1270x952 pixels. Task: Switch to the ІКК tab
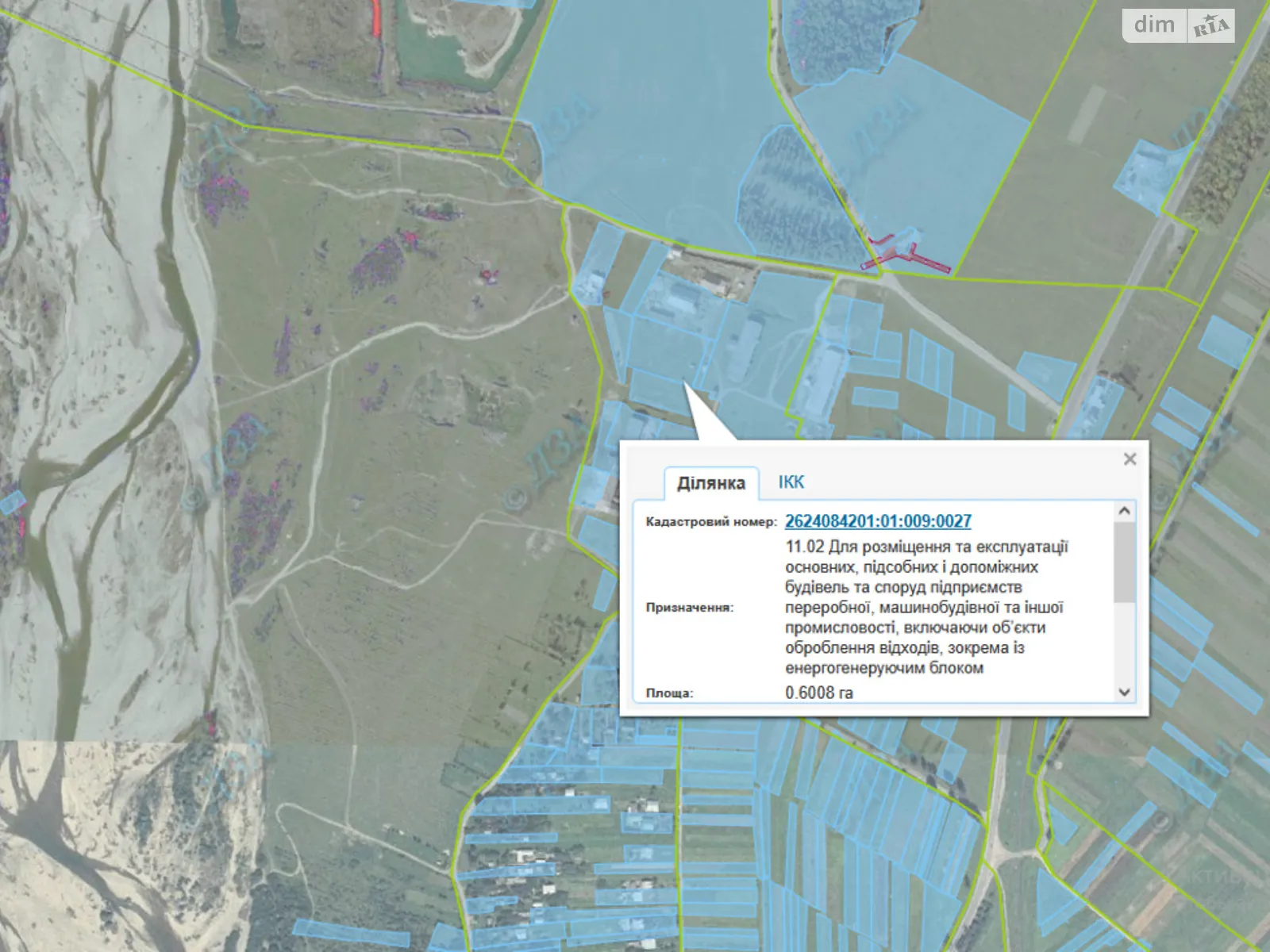[791, 482]
